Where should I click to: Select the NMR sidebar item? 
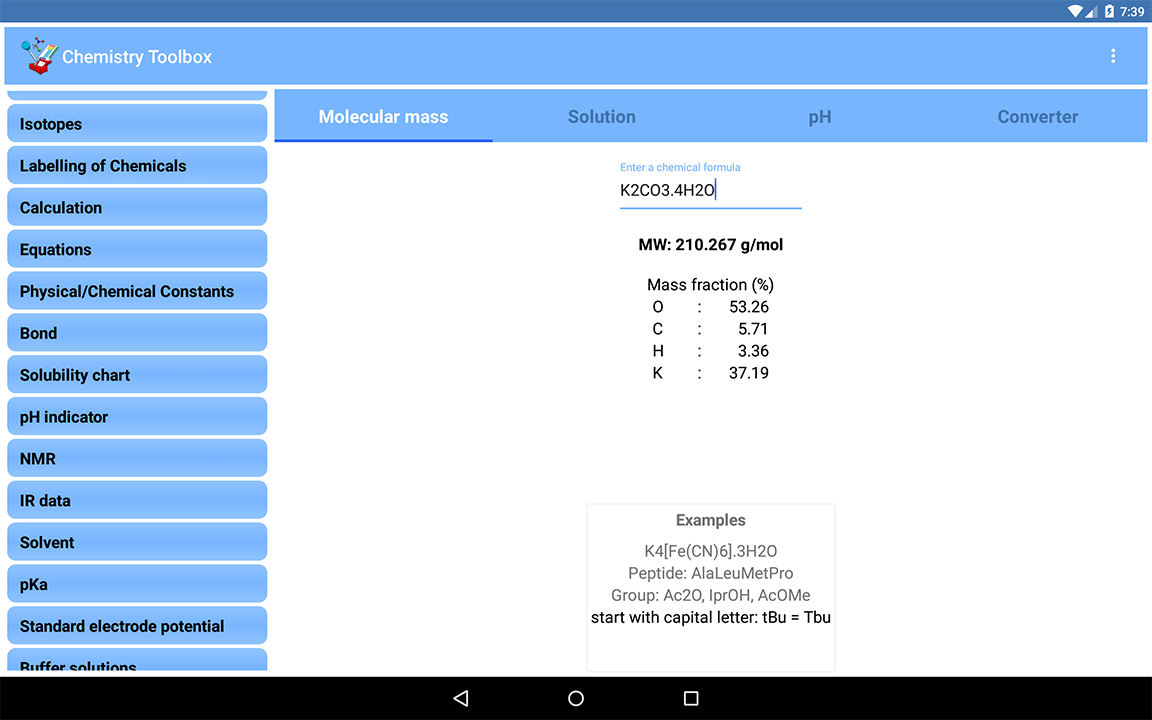(137, 458)
